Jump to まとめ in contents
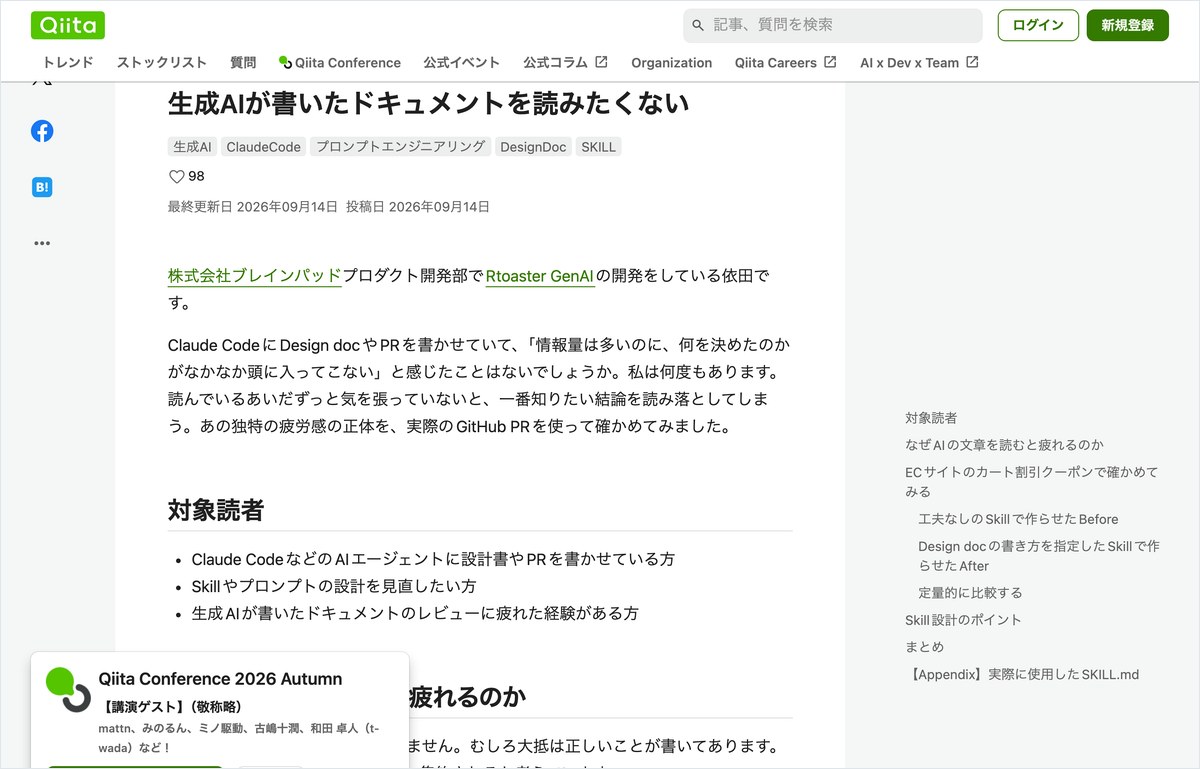Viewport: 1200px width, 769px height. pyautogui.click(x=924, y=647)
